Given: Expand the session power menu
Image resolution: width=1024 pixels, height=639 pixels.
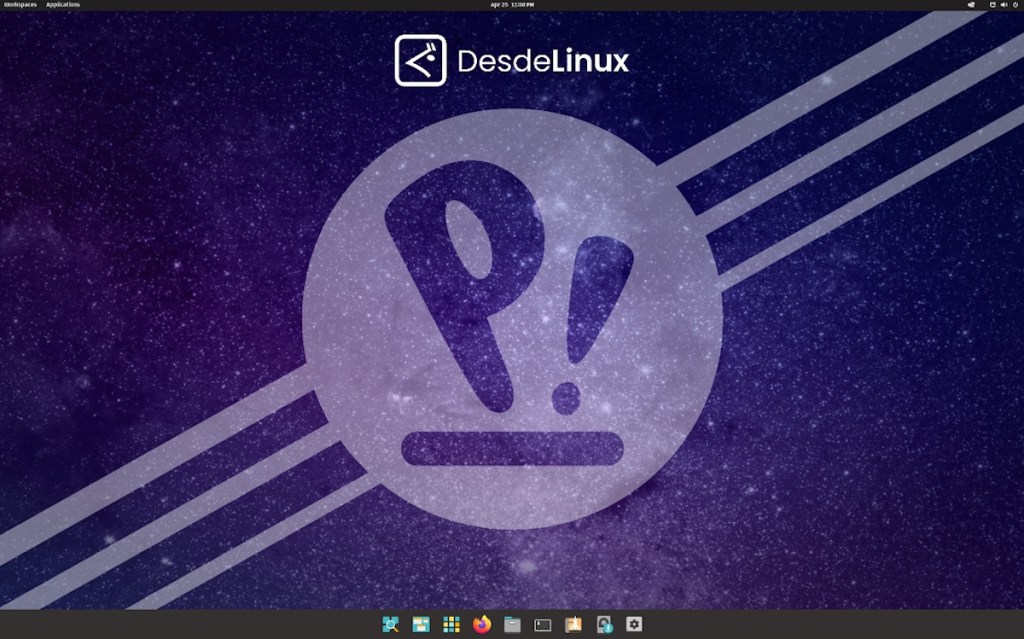Looking at the screenshot, I should click(x=1015, y=5).
